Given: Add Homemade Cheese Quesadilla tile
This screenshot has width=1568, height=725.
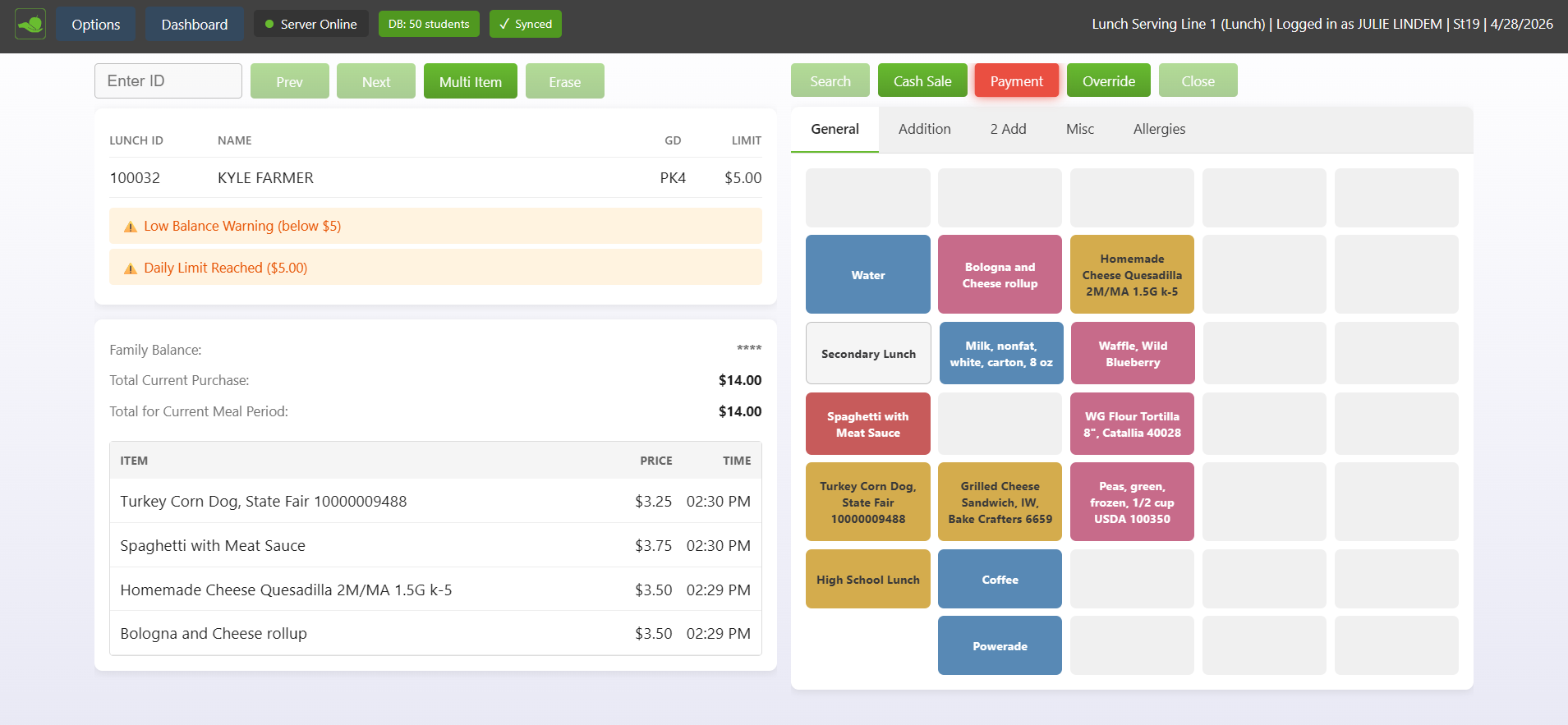Looking at the screenshot, I should [1132, 274].
